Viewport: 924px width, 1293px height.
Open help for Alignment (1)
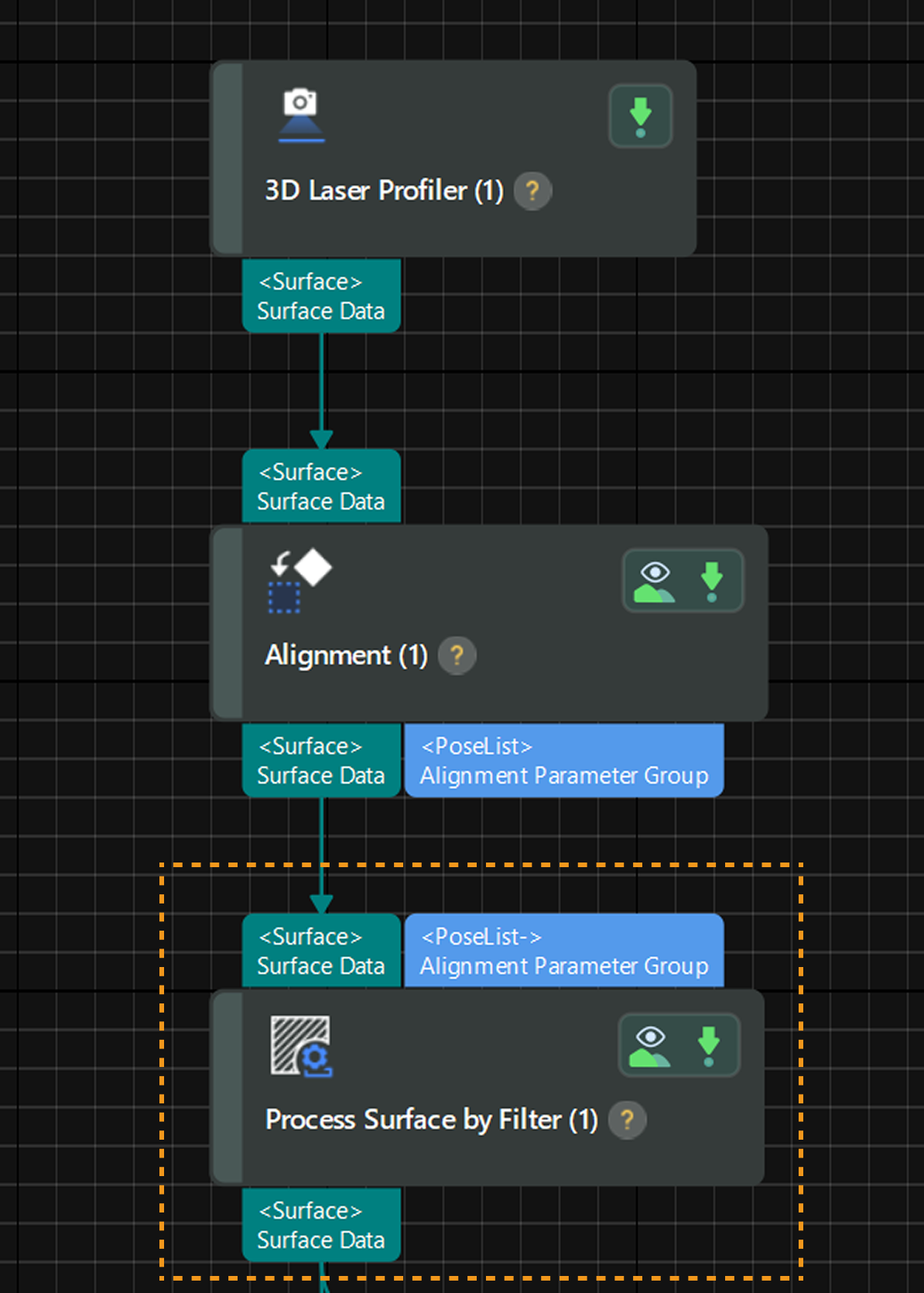pos(457,656)
